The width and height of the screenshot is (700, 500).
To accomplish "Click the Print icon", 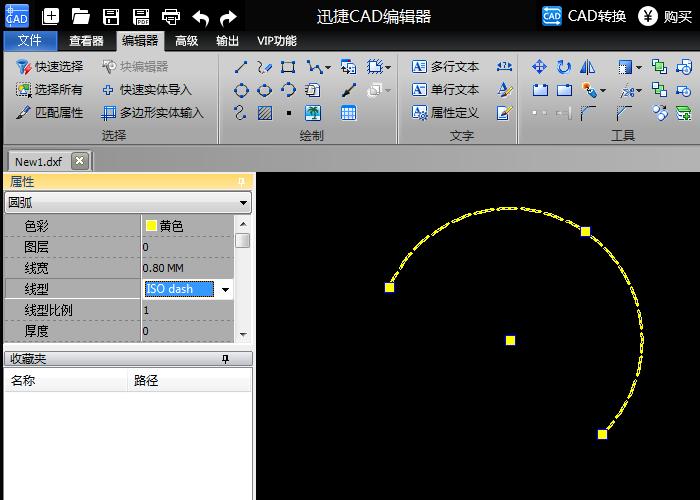I will (171, 16).
